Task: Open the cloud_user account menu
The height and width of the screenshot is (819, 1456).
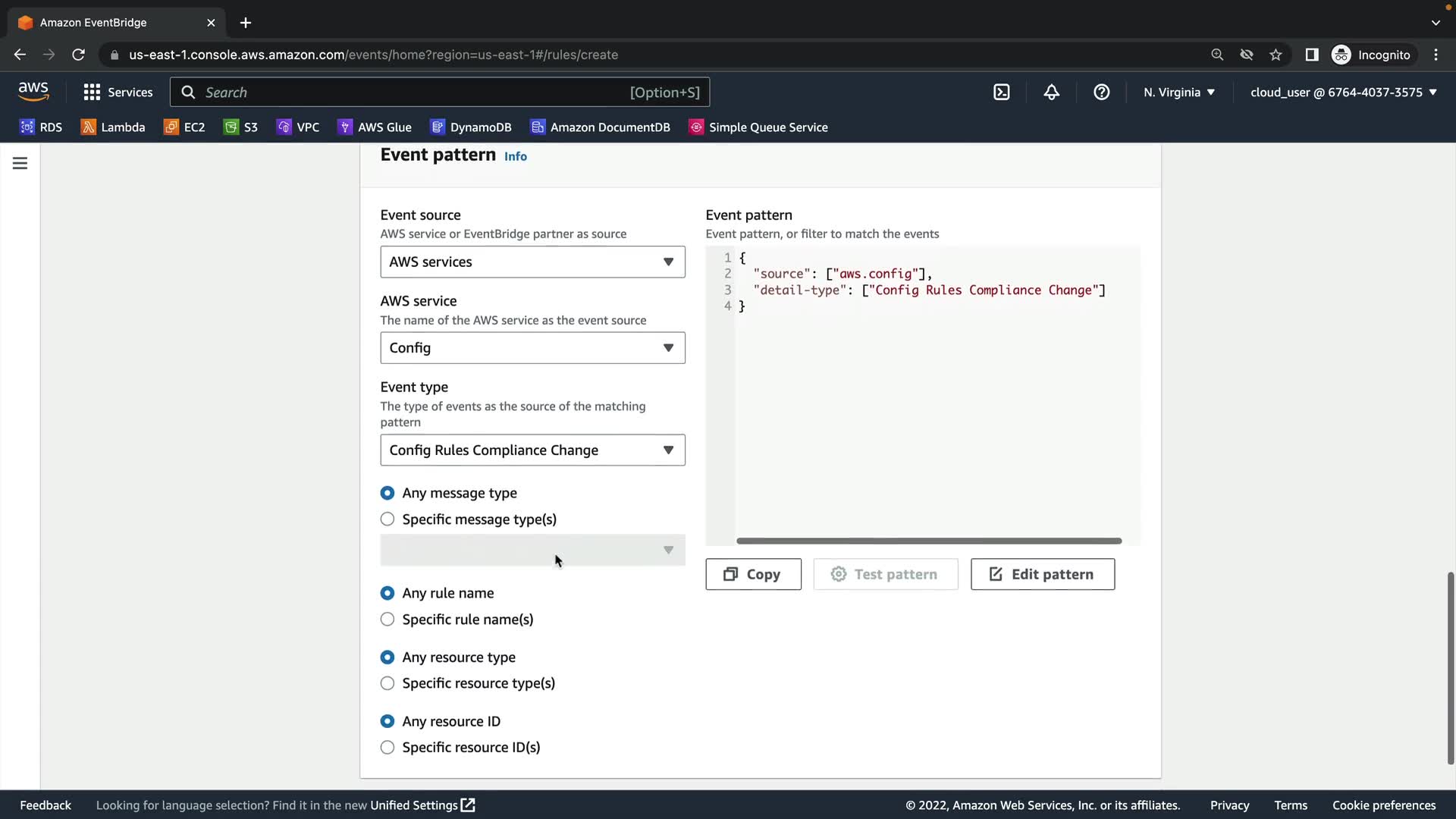Action: tap(1343, 93)
